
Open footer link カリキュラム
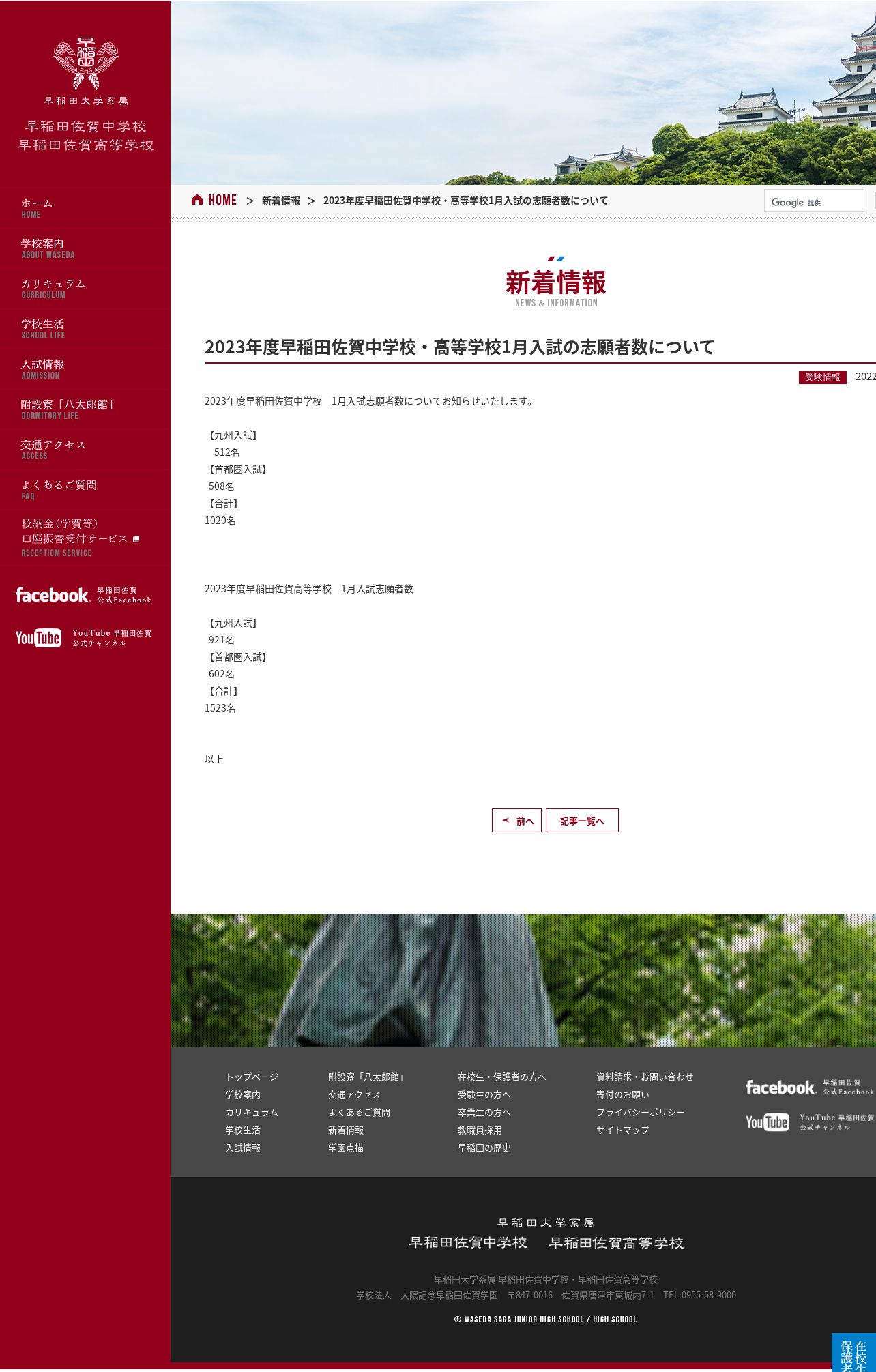click(x=252, y=1112)
